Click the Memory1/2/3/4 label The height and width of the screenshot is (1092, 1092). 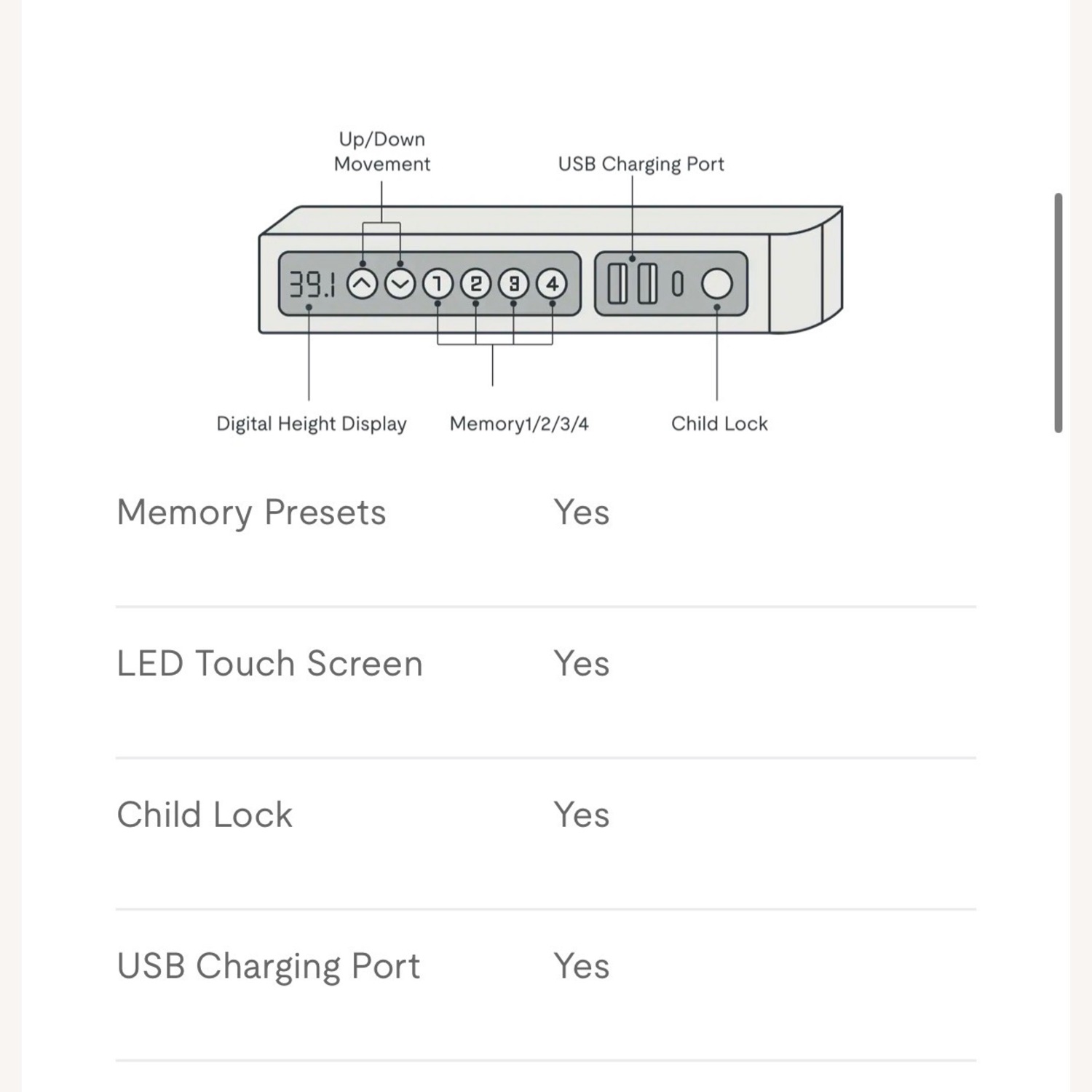pyautogui.click(x=519, y=424)
